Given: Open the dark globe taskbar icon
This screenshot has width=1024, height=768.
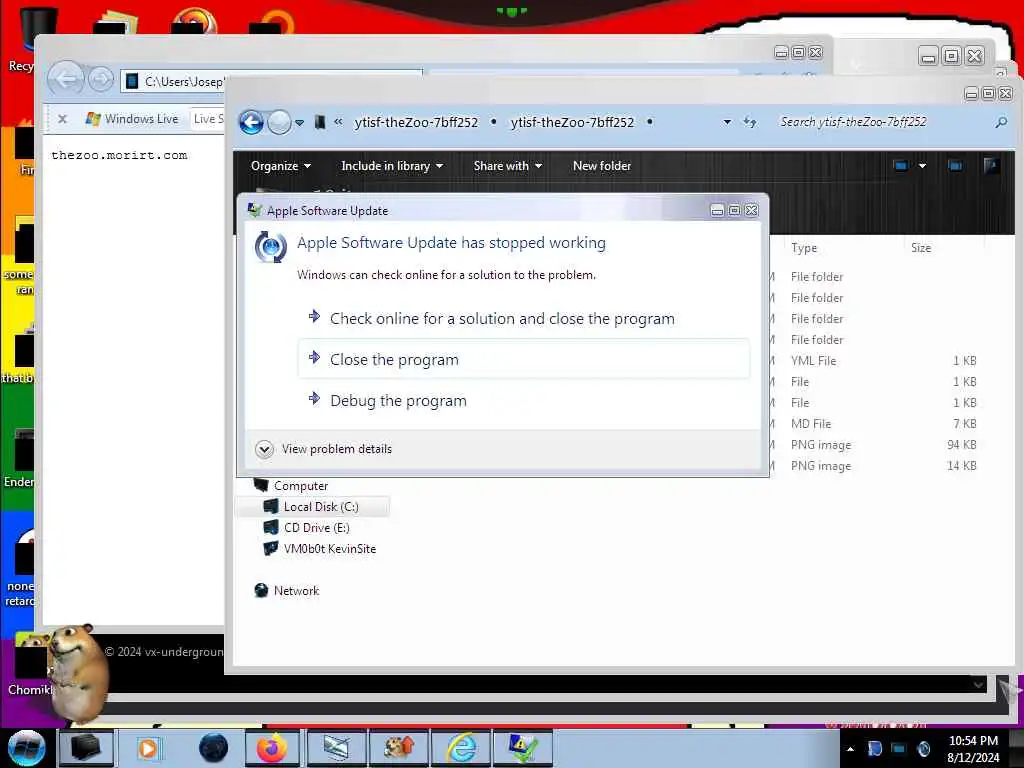Looking at the screenshot, I should pos(213,748).
